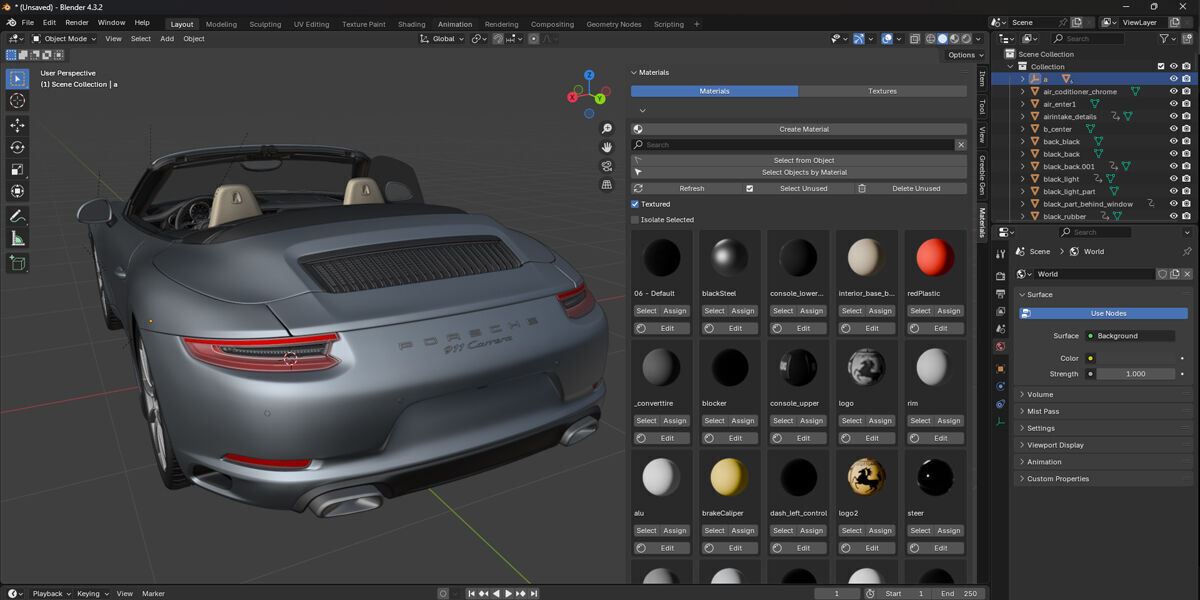Switch to wireframe viewport shading
This screenshot has height=600, width=1200.
(x=931, y=39)
